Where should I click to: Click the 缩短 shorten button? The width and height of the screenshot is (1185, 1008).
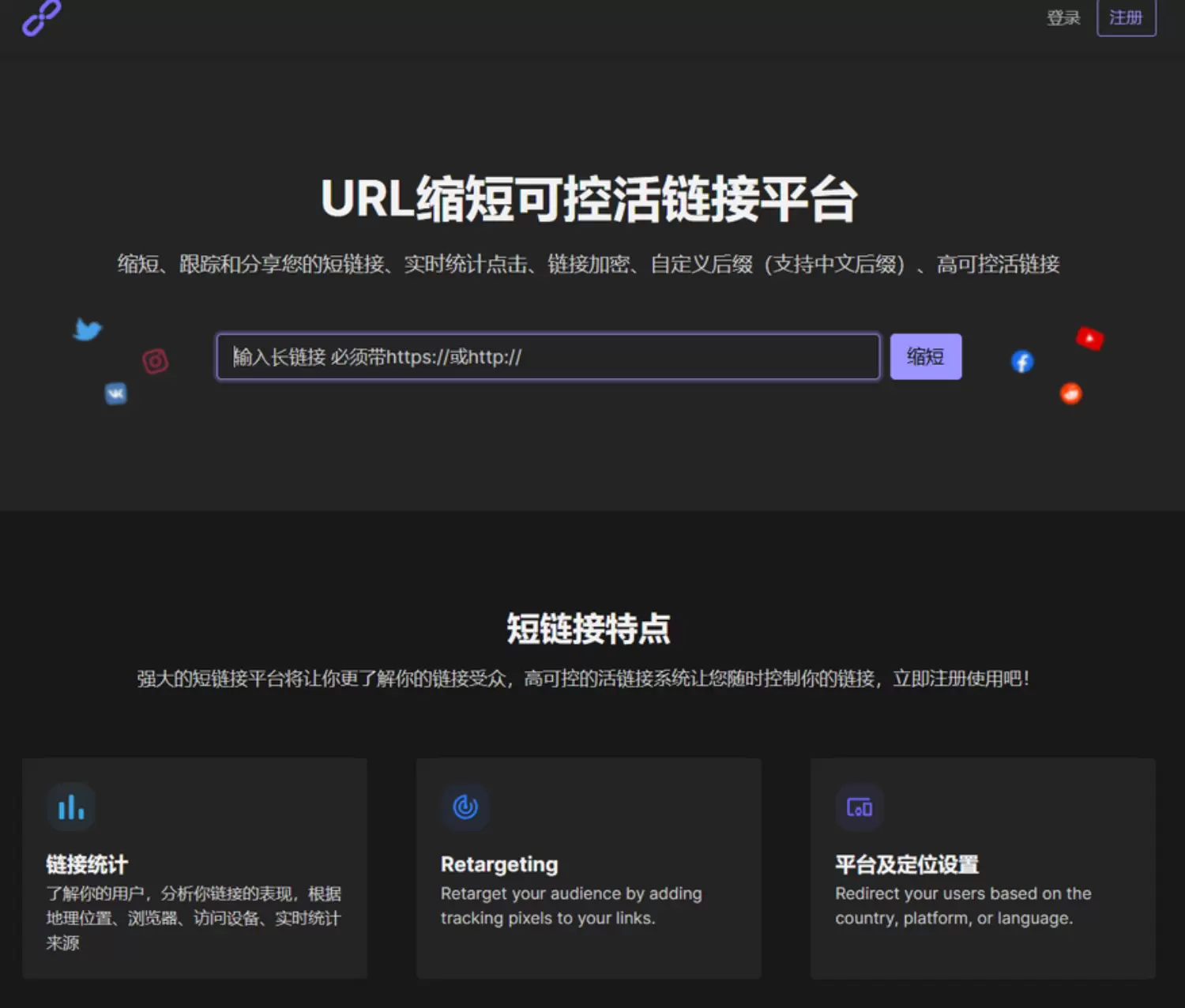pos(926,356)
